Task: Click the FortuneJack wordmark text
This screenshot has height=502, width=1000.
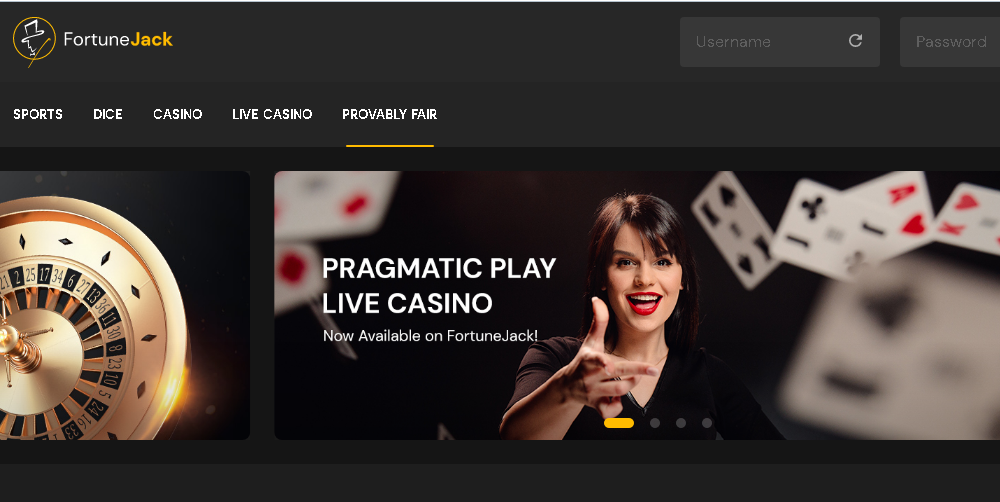Action: [118, 40]
